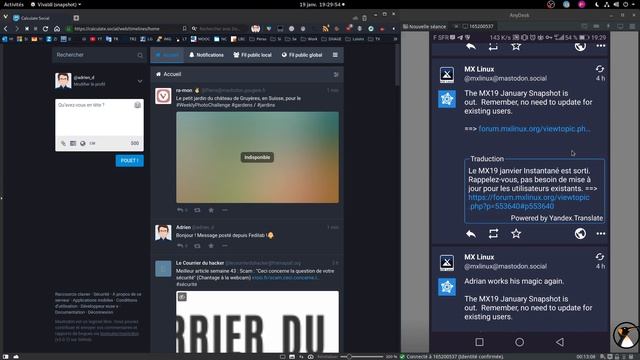Viewport: 640px width, 360px height.
Task: Click the Mastodon Rechercher search field
Action: pyautogui.click(x=99, y=55)
